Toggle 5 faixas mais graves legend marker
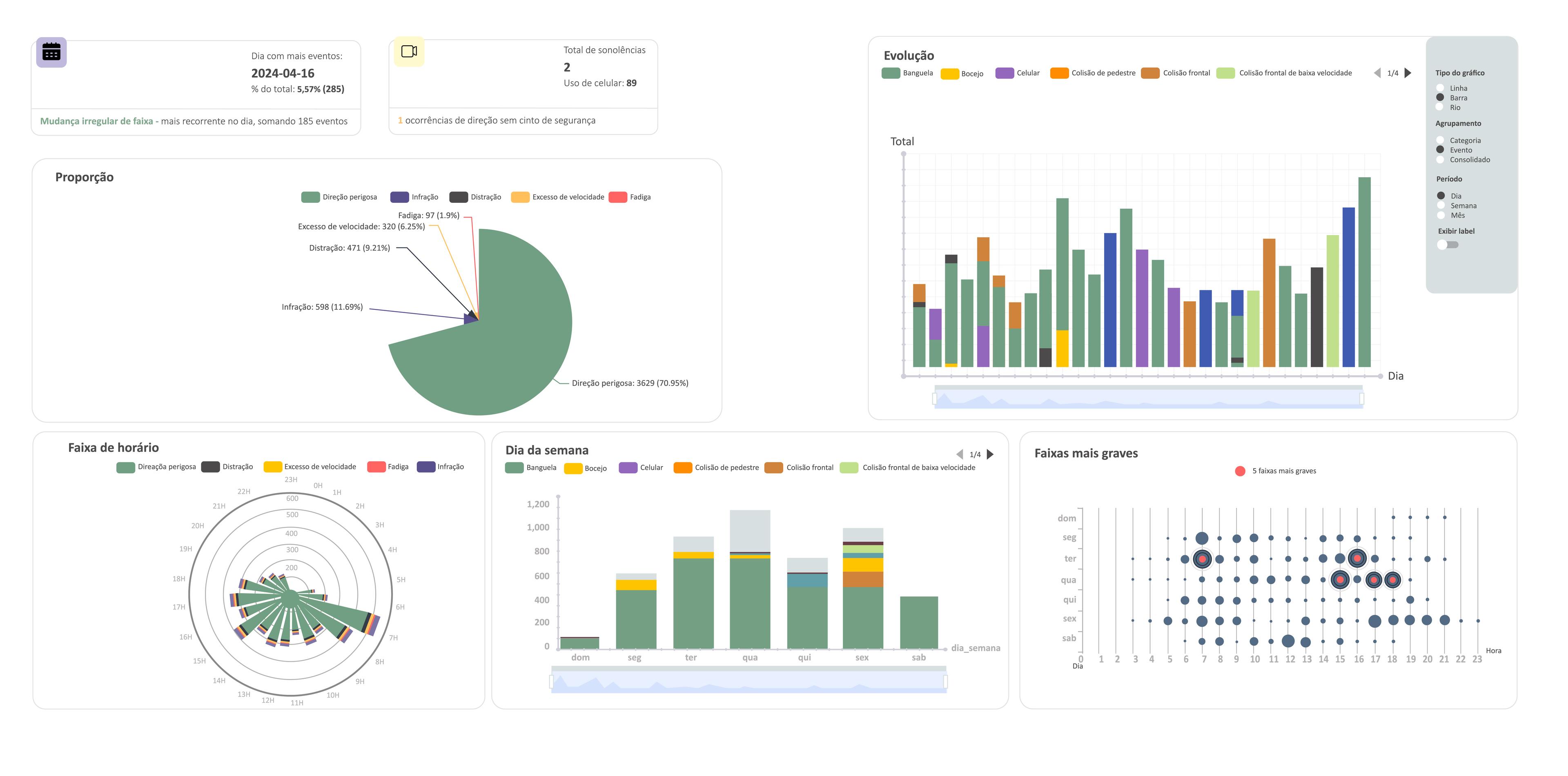This screenshot has width=1568, height=776. tap(1240, 471)
